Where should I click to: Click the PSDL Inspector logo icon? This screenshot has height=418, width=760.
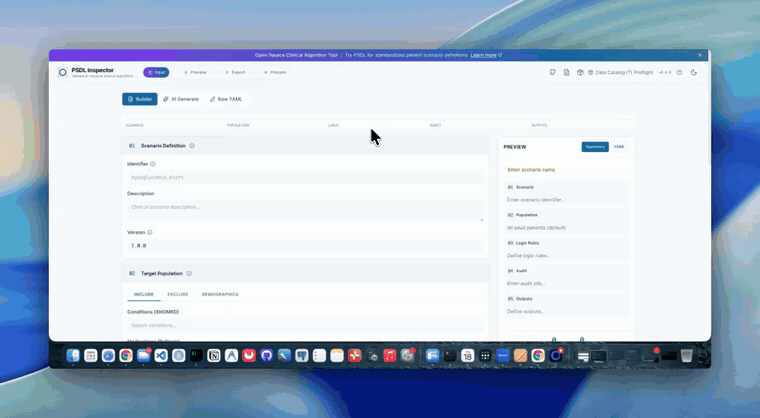(x=63, y=72)
